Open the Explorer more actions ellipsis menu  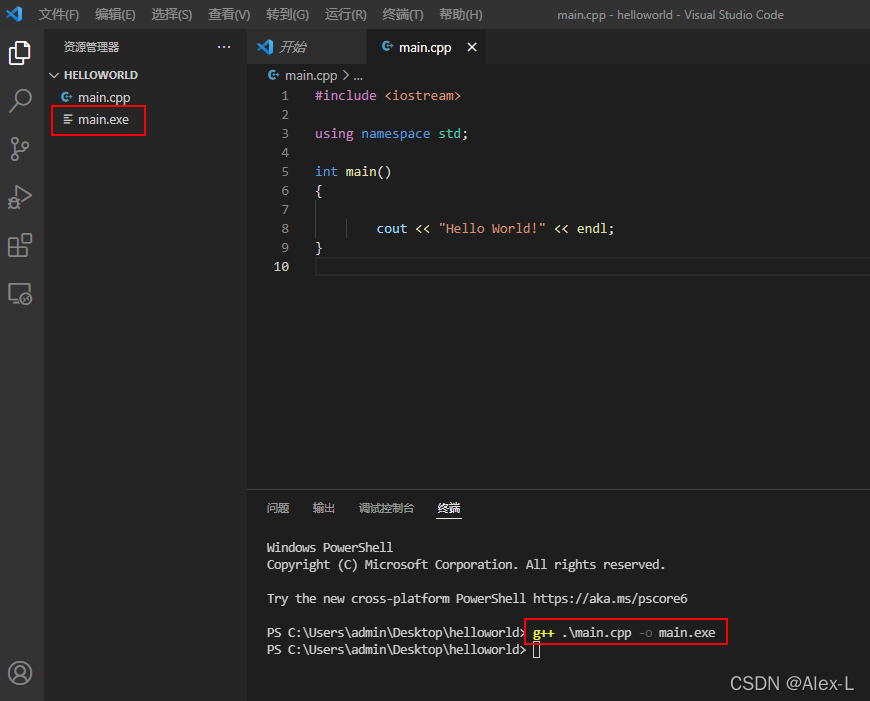coord(225,47)
